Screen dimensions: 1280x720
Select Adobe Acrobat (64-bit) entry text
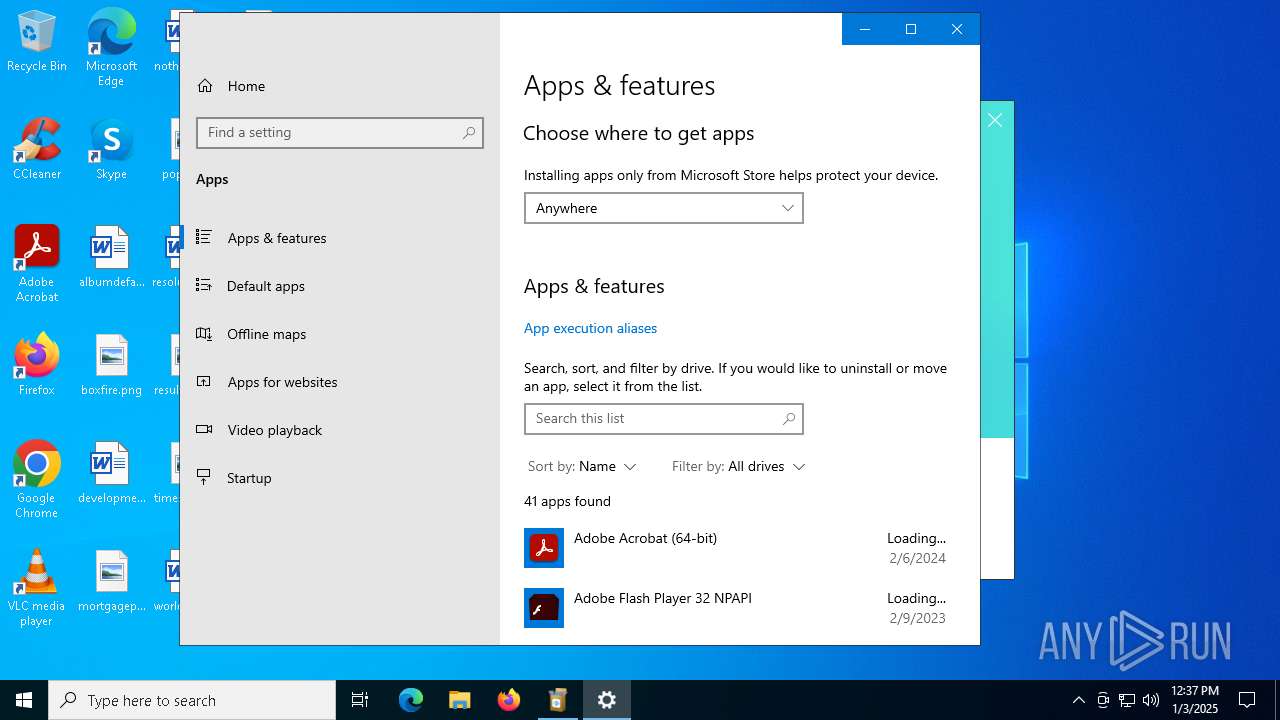pyautogui.click(x=645, y=538)
